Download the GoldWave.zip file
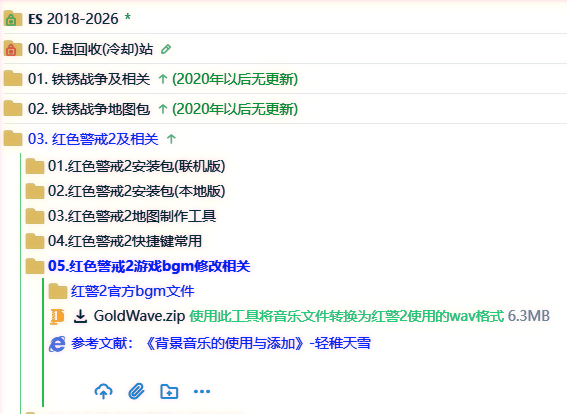Image resolution: width=567 pixels, height=414 pixels. pyautogui.click(x=139, y=316)
